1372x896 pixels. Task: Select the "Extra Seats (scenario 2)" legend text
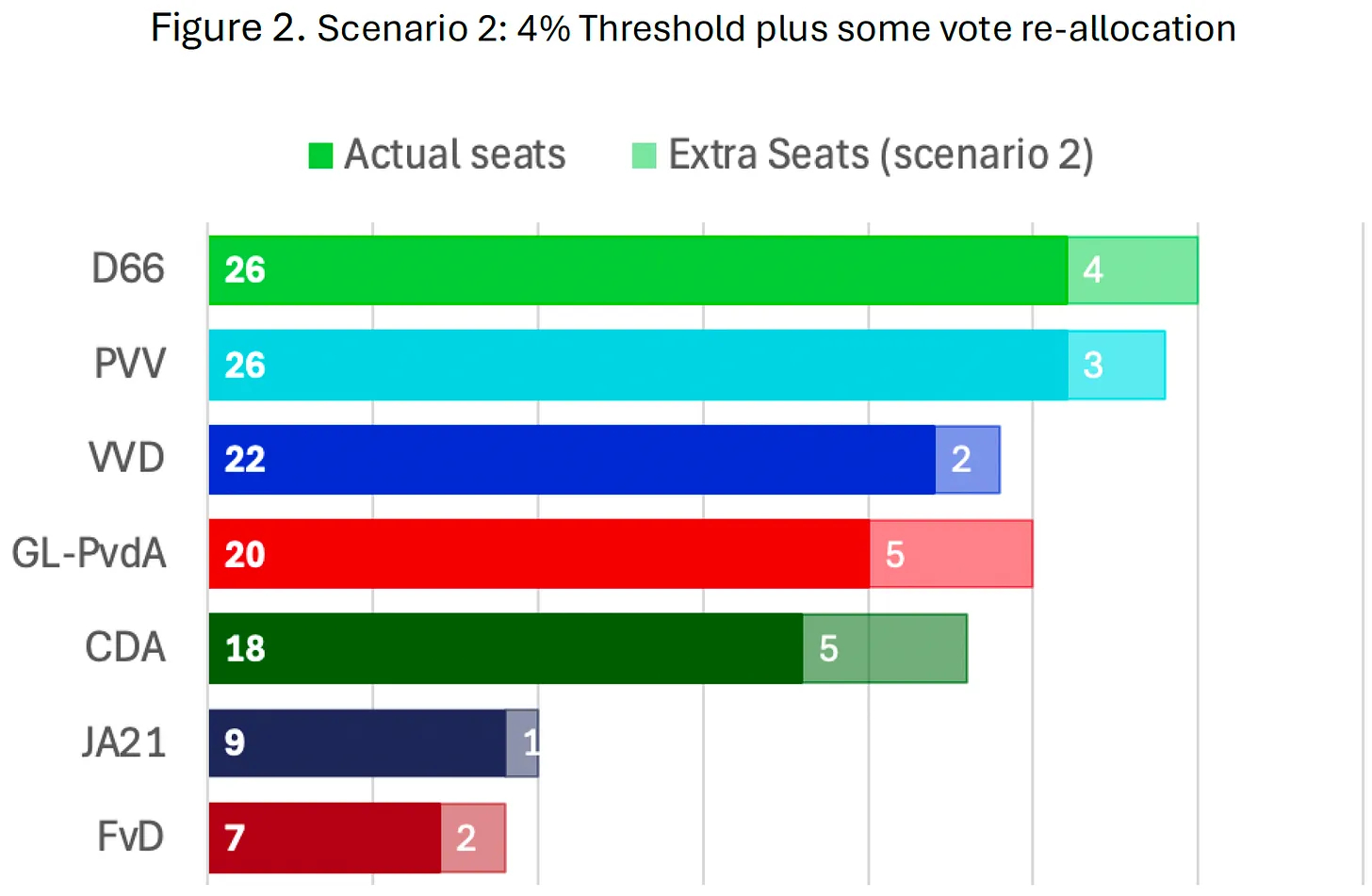880,155
